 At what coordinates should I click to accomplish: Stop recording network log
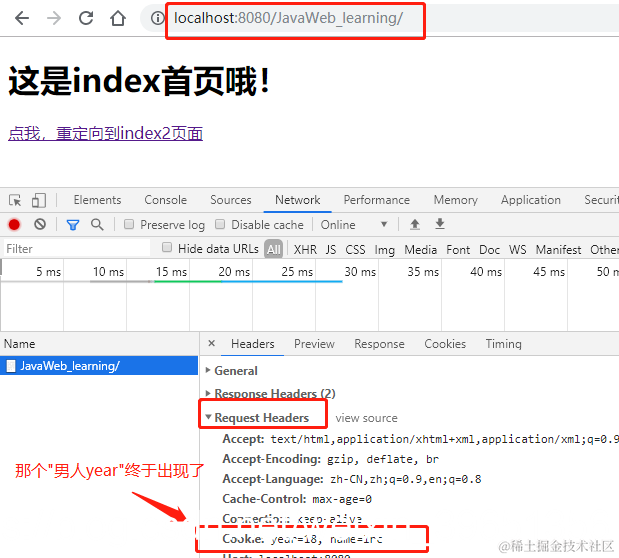[x=14, y=225]
